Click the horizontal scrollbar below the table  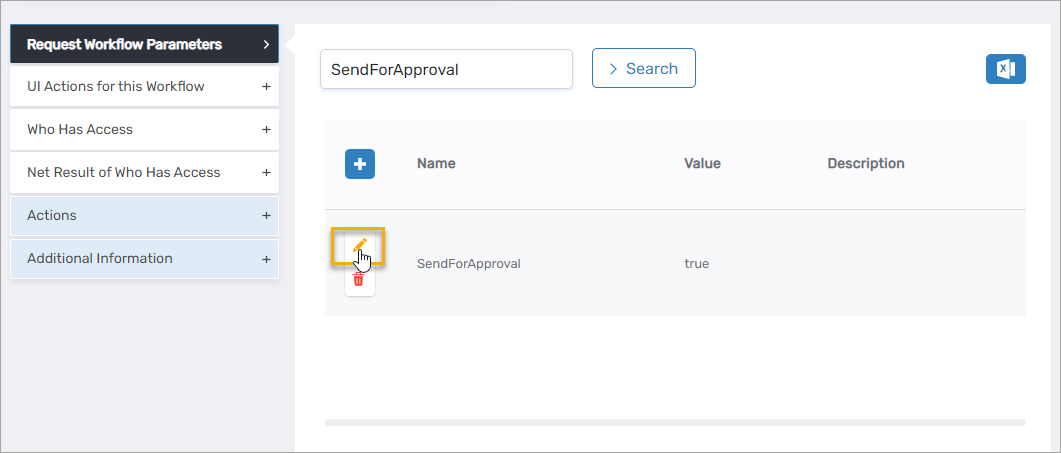coord(675,422)
